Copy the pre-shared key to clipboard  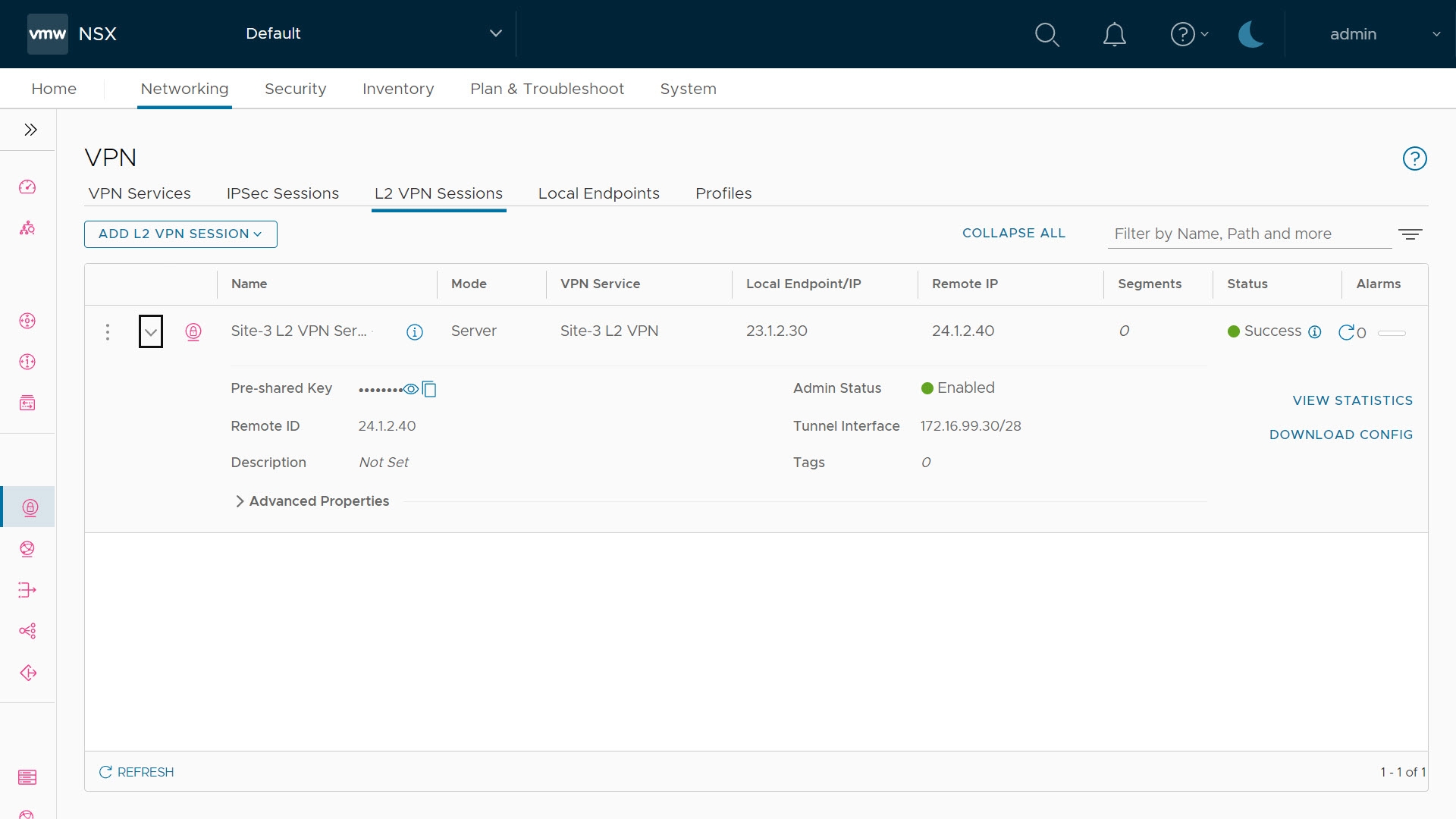[429, 389]
